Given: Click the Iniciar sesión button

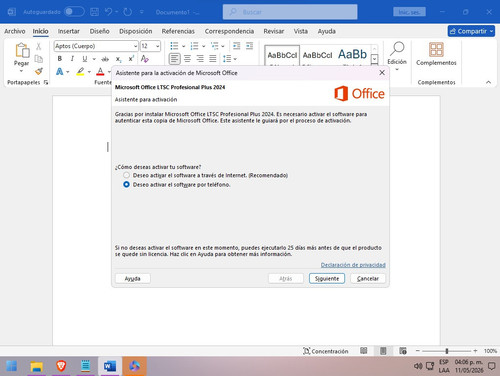Looking at the screenshot, I should (409, 12).
